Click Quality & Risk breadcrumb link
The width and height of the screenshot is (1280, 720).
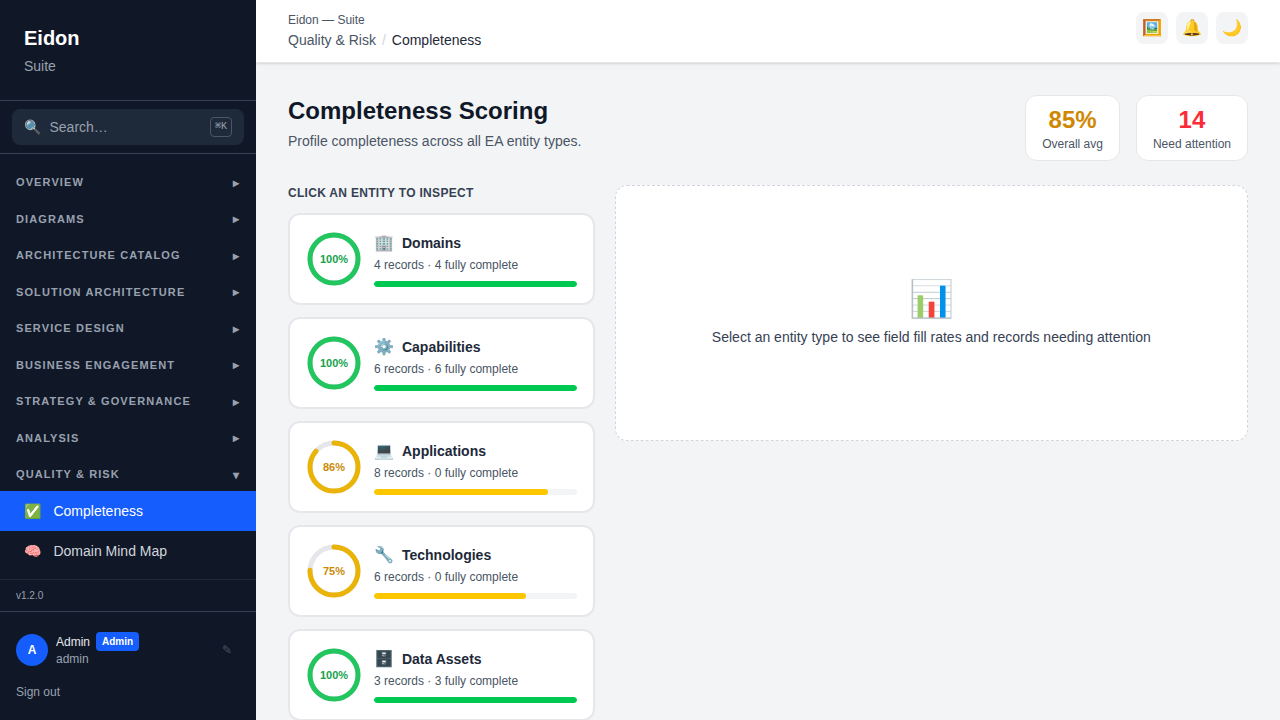pos(332,40)
